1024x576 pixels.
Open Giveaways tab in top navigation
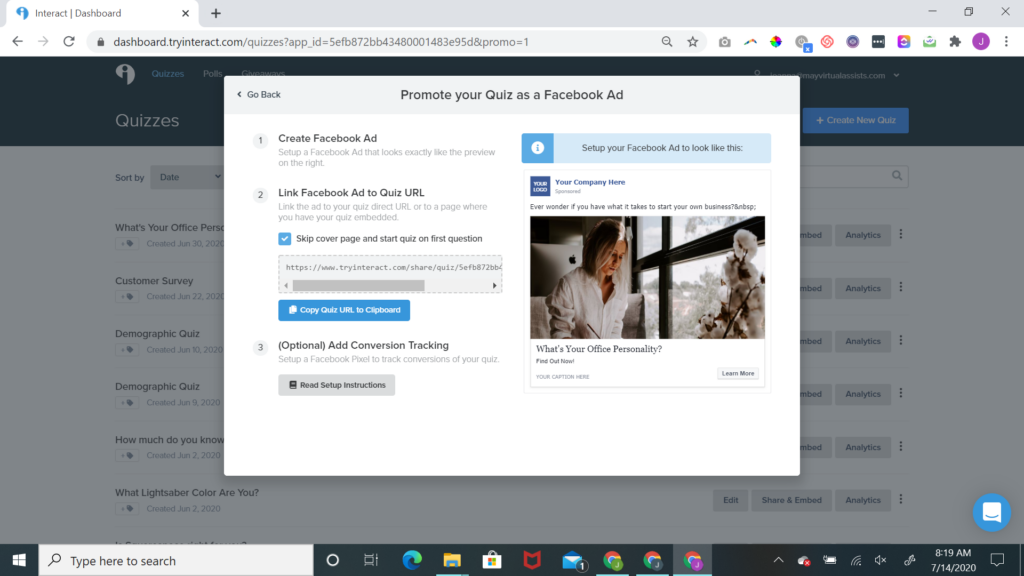click(263, 74)
